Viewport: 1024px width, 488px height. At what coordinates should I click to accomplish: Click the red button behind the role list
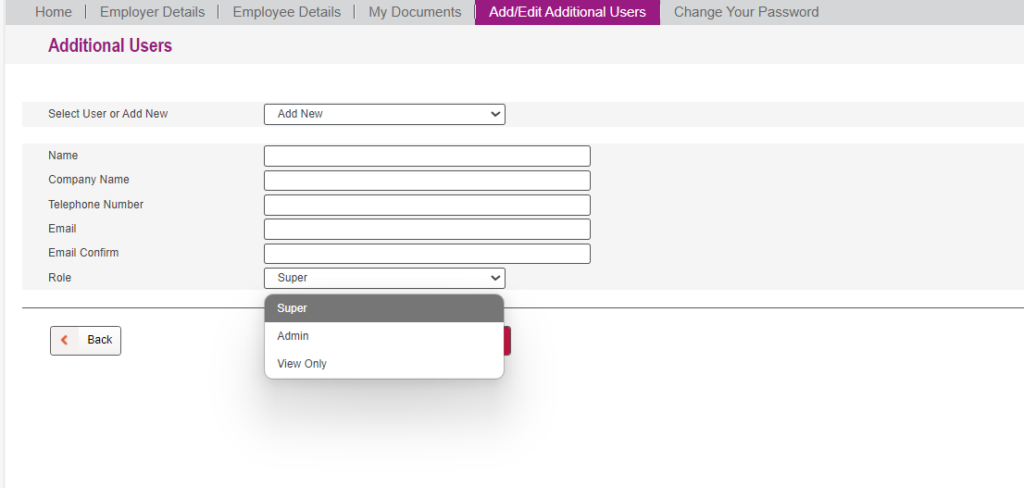507,341
